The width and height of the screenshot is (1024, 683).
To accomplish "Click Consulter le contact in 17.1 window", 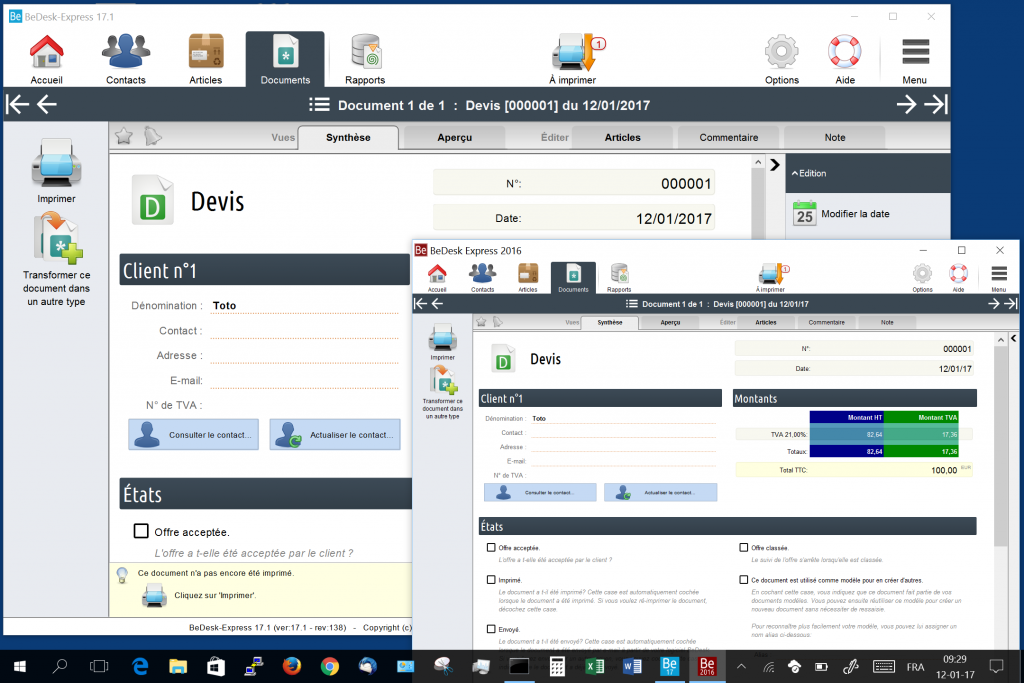I will coord(193,434).
